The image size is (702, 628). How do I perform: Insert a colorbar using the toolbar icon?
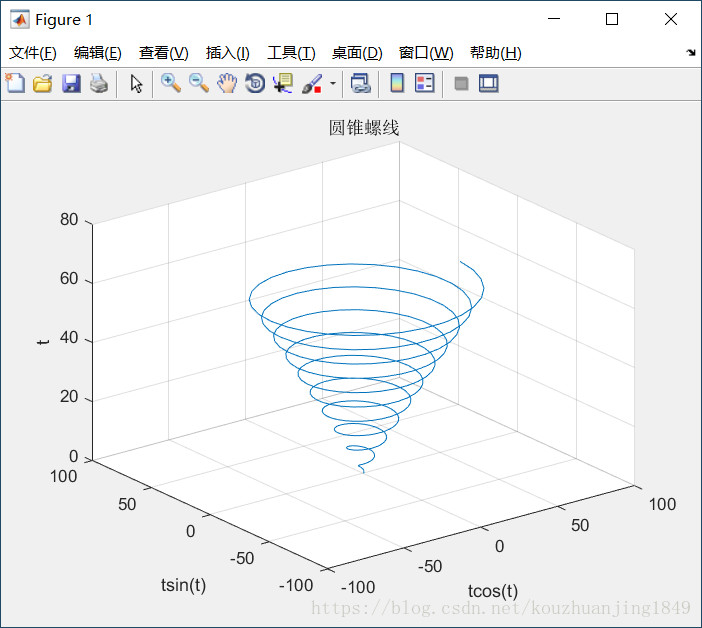click(x=397, y=83)
